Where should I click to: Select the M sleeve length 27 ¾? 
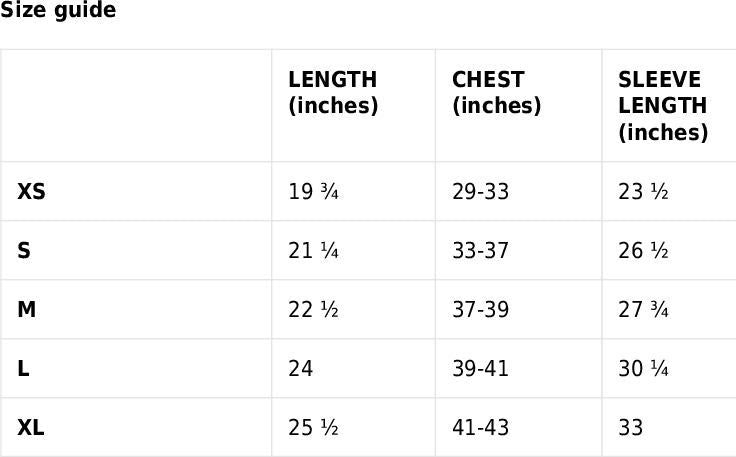tap(643, 309)
